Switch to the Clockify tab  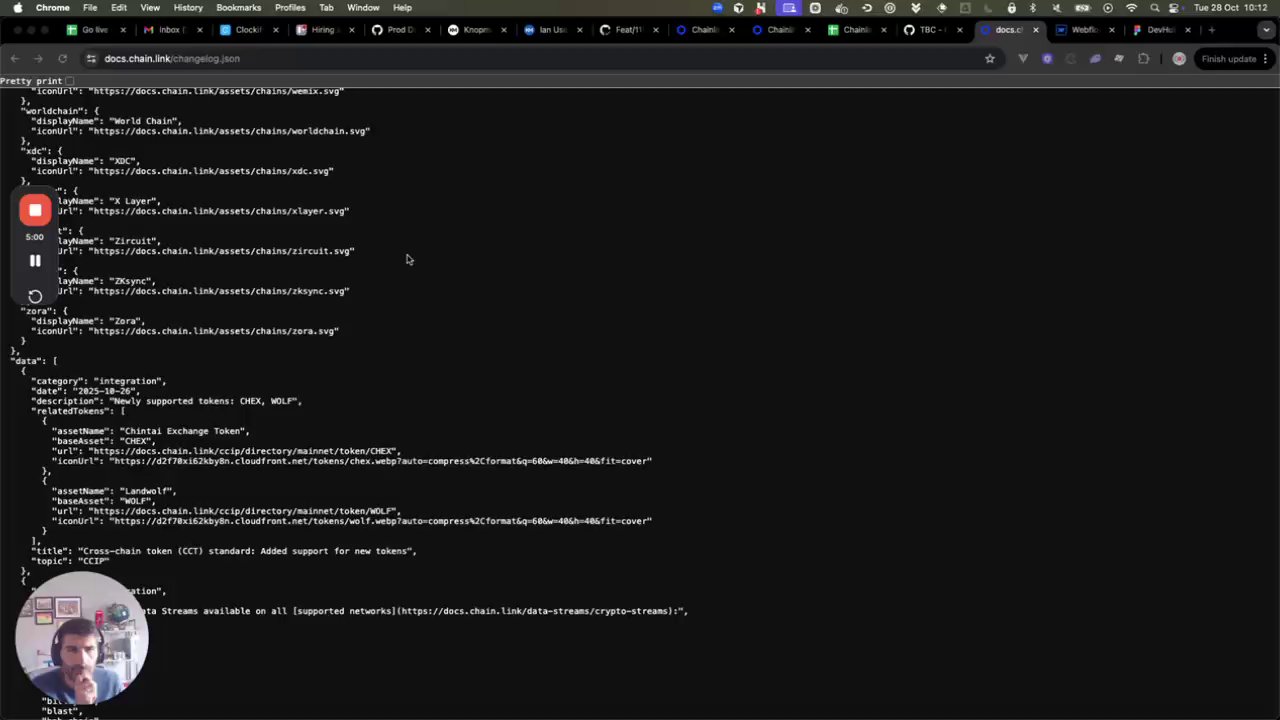click(x=247, y=29)
